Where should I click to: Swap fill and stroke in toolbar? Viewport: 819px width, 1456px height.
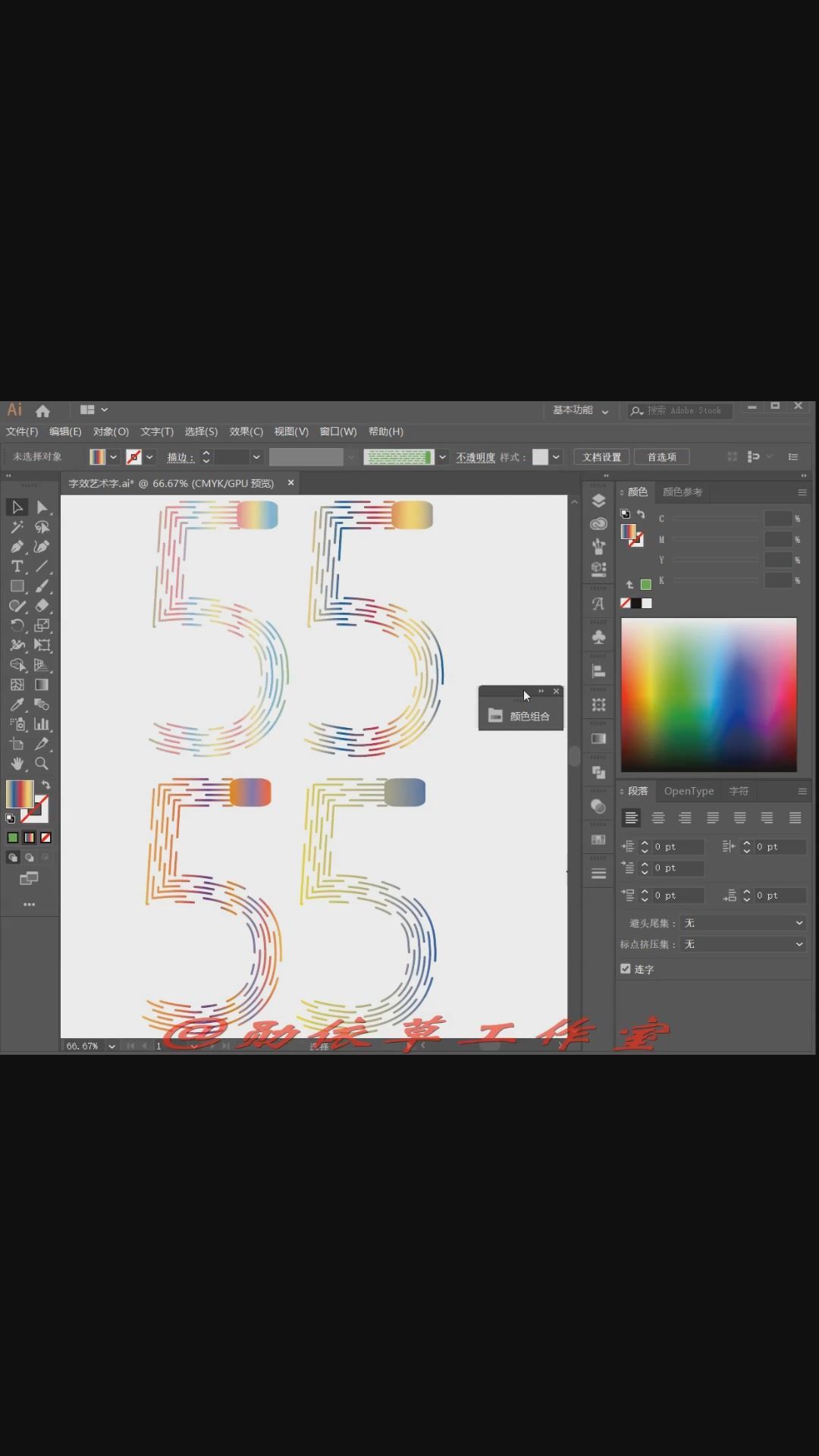(46, 785)
